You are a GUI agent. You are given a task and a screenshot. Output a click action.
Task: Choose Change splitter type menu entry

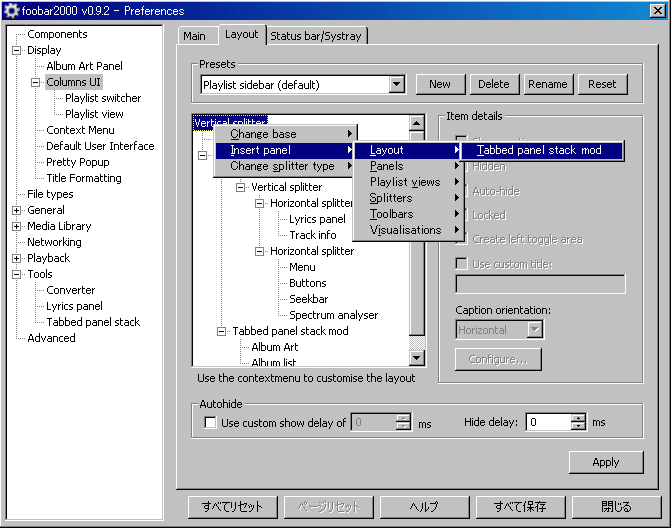[285, 166]
